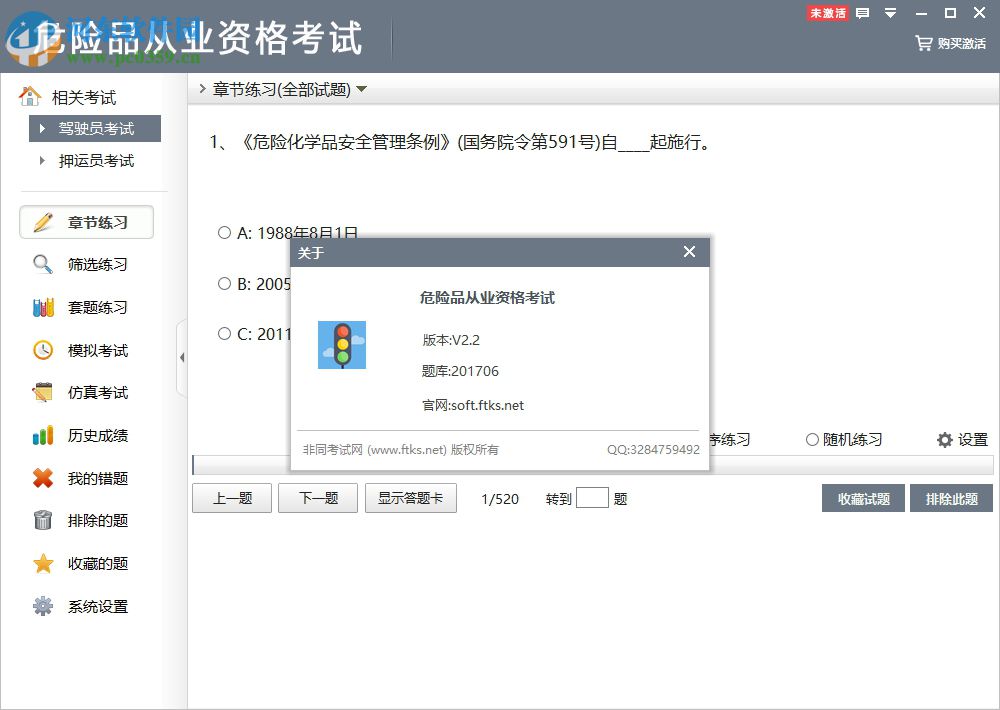Screen dimensions: 1000x710
Task: Open the titlebar dropdown arrow menu
Action: pos(888,13)
